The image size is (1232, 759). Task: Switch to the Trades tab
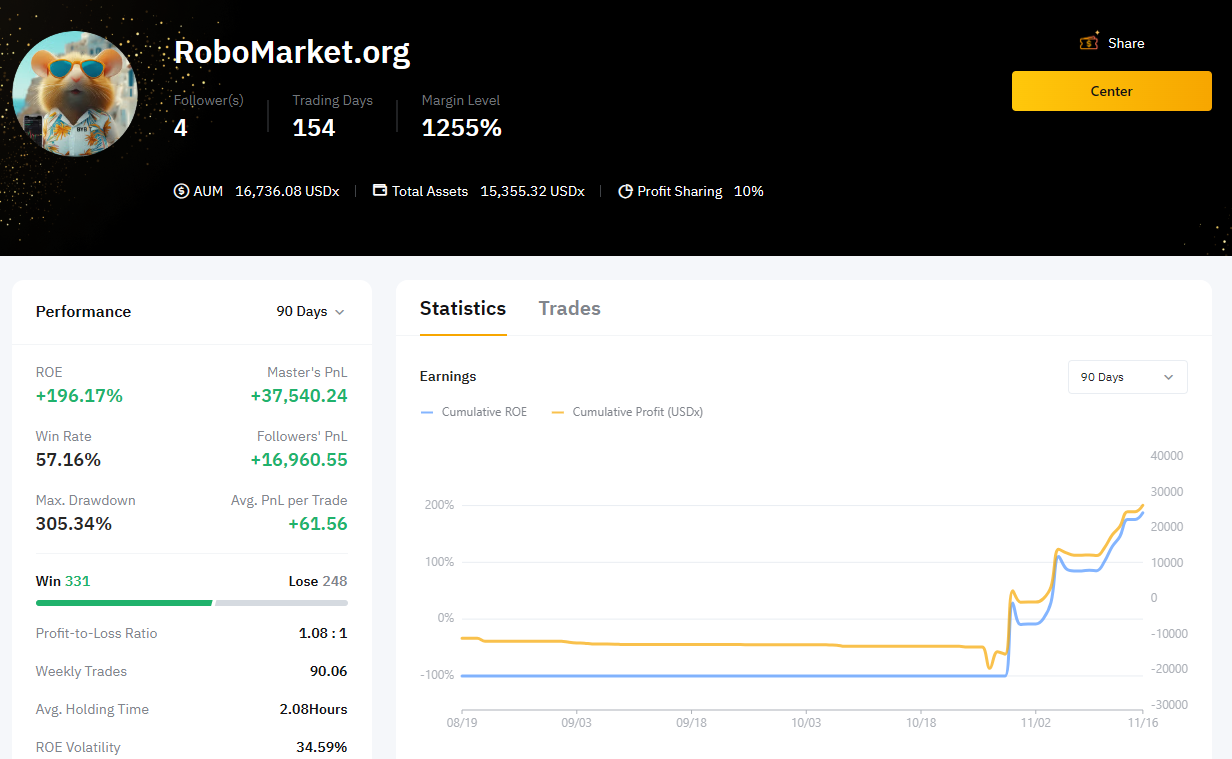(569, 309)
